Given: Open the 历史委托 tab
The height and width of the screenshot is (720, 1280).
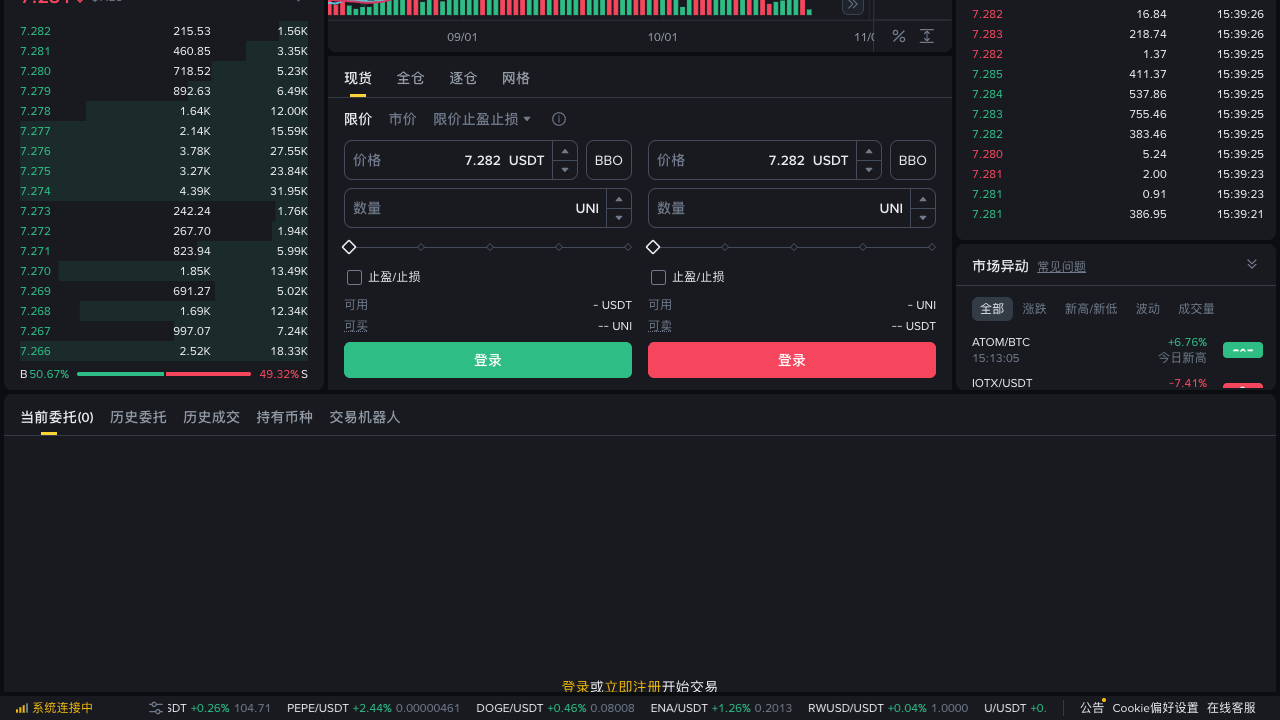Looking at the screenshot, I should pyautogui.click(x=138, y=417).
